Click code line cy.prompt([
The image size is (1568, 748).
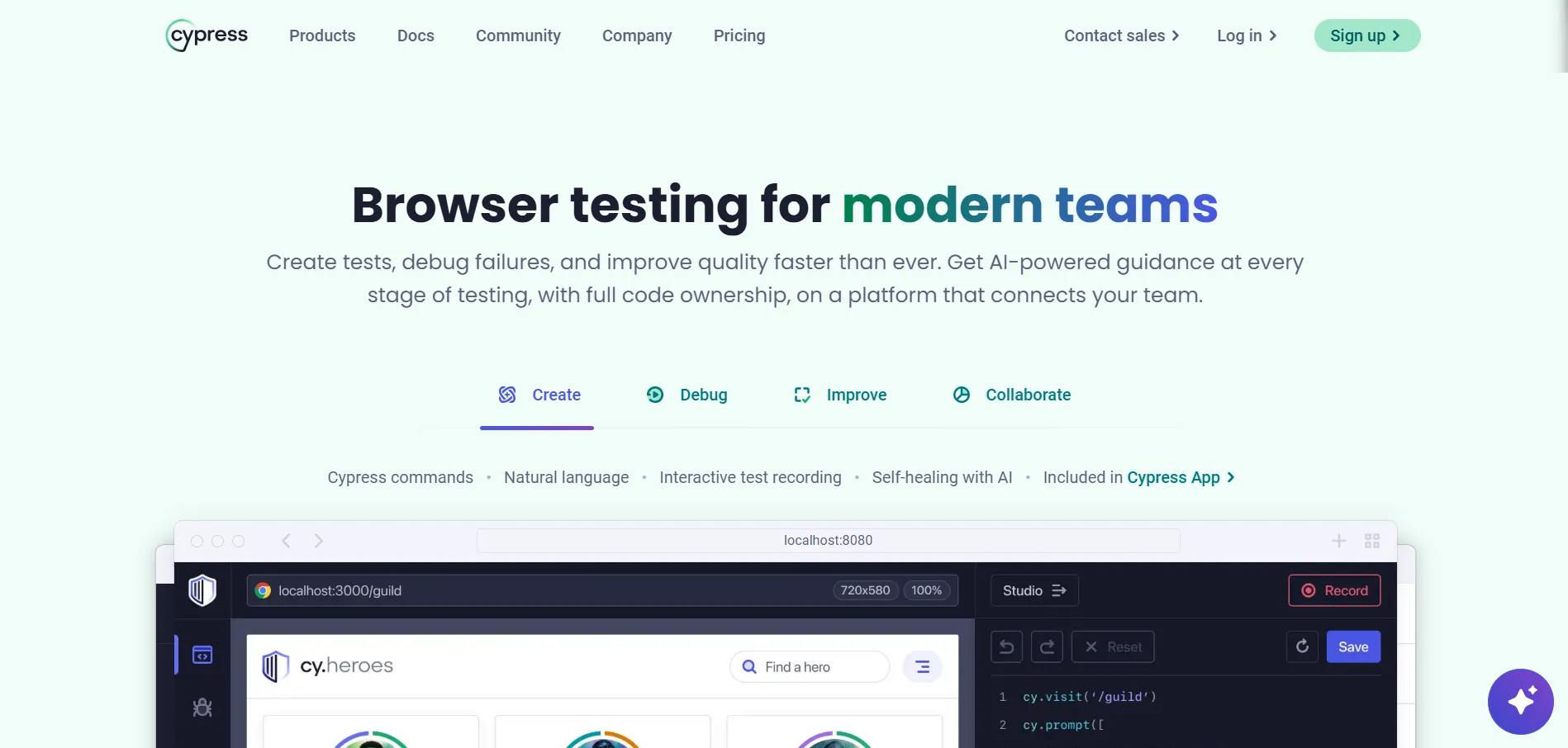tap(1063, 725)
